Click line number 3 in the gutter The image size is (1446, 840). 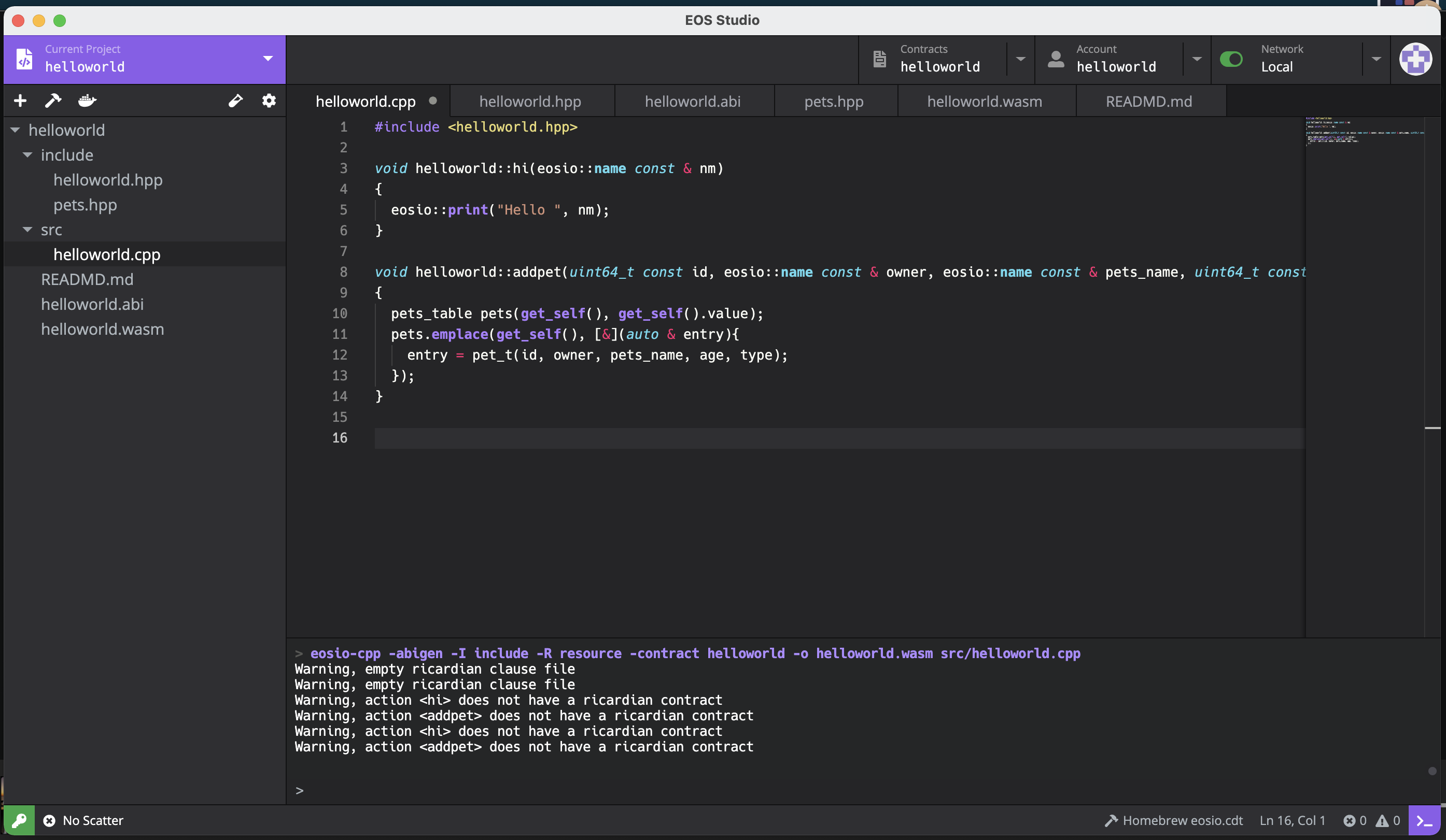click(343, 168)
